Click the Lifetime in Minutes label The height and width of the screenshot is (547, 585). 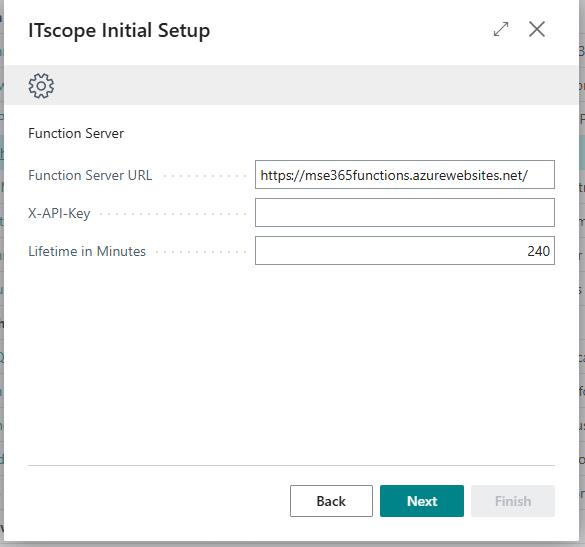pyautogui.click(x=87, y=251)
